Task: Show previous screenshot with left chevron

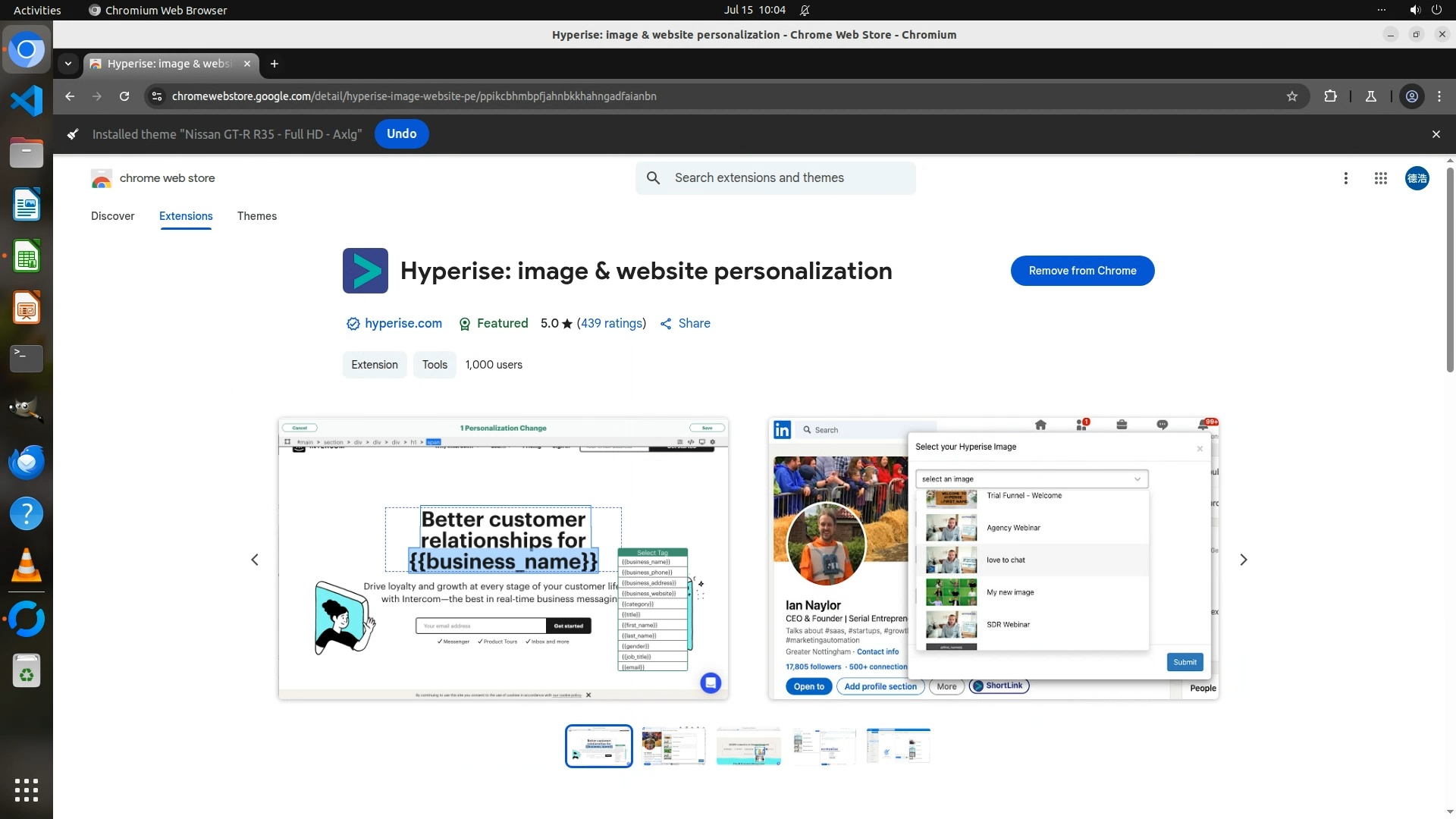Action: click(x=255, y=560)
